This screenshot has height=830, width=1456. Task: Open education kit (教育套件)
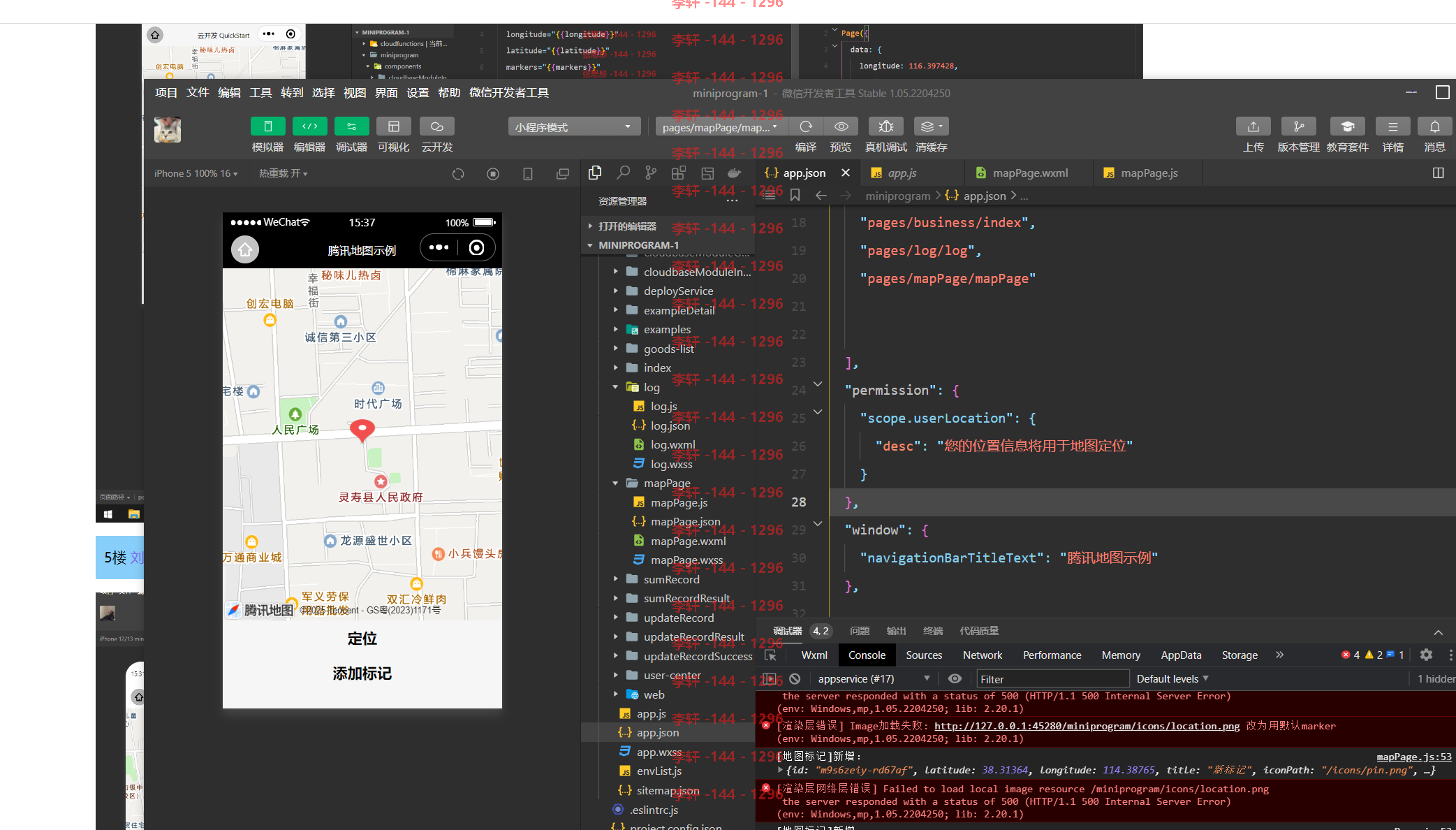click(x=1347, y=126)
